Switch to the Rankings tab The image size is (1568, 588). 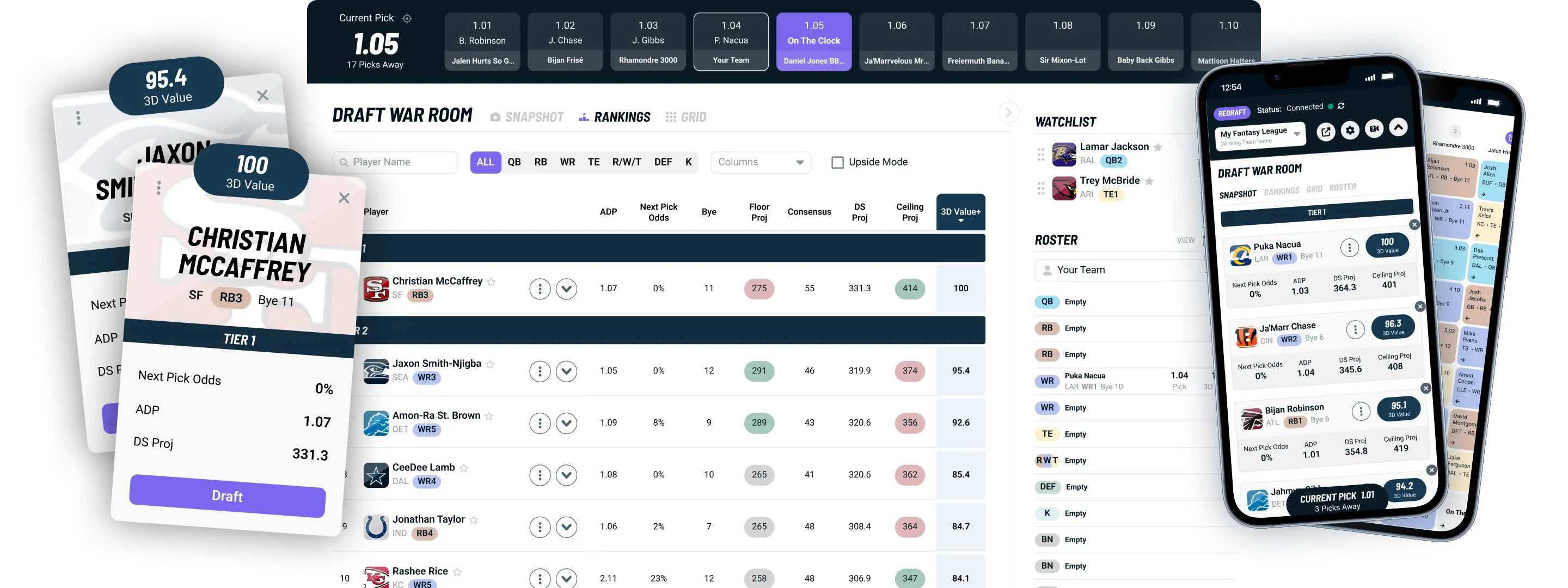pyautogui.click(x=615, y=117)
